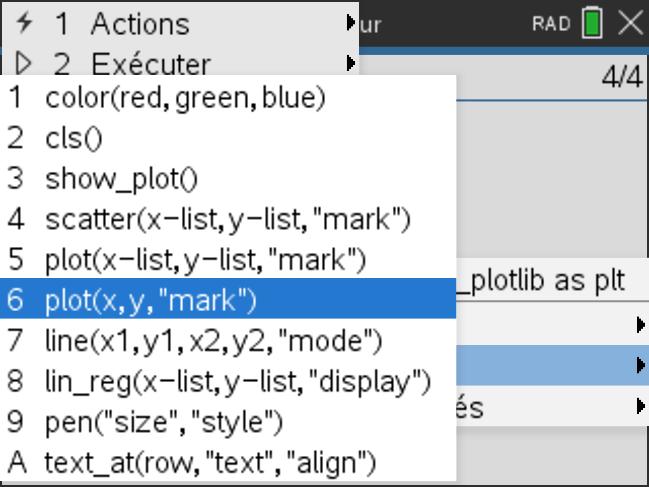Select scatter(x-list, y-list, "mark") entry

tap(227, 220)
